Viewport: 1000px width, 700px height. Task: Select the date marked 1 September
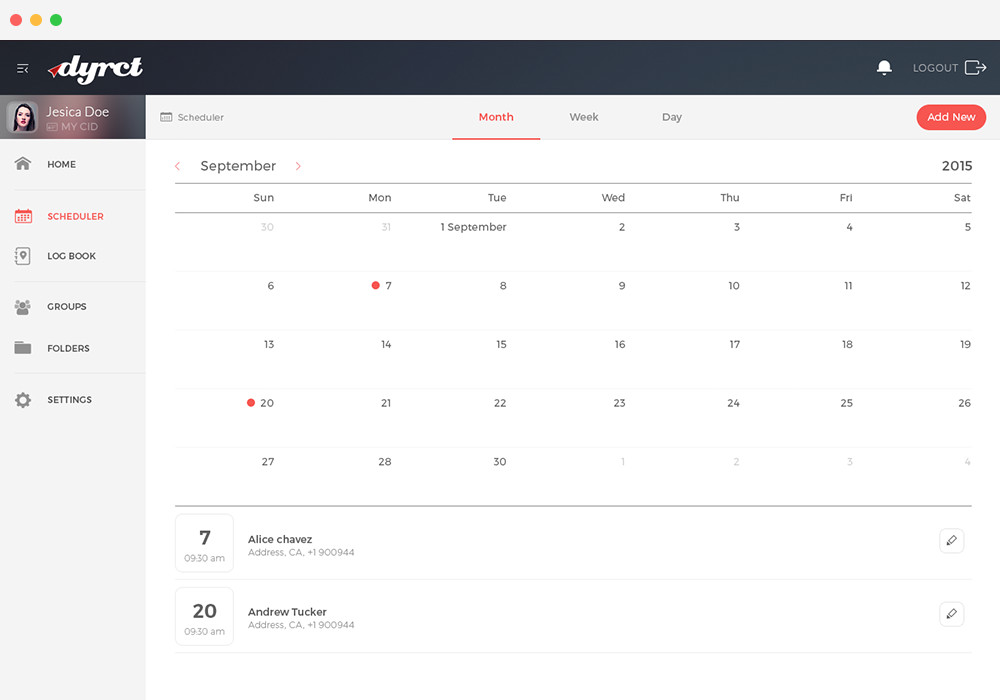coord(473,227)
